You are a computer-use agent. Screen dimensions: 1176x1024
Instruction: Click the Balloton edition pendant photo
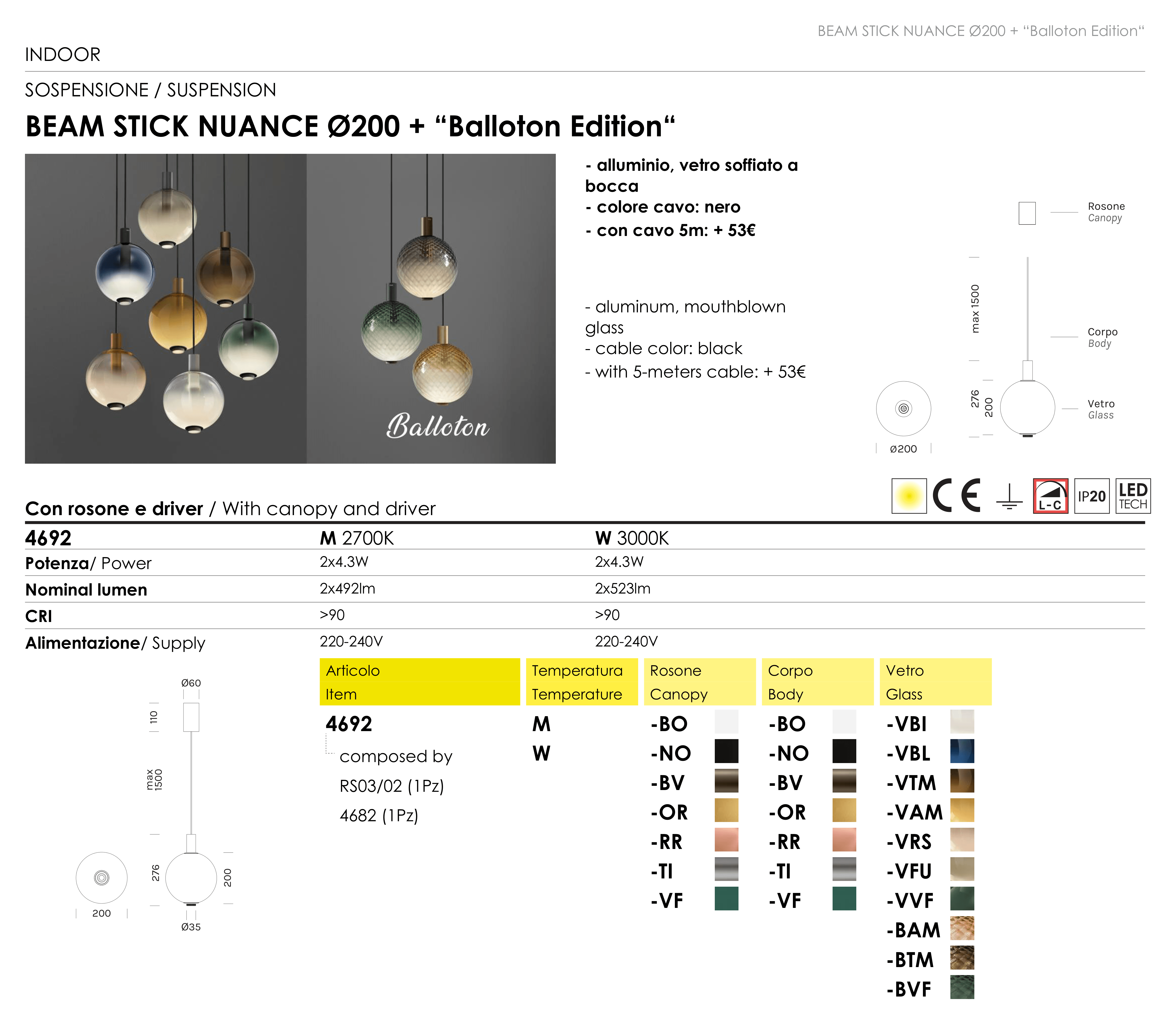point(431,309)
